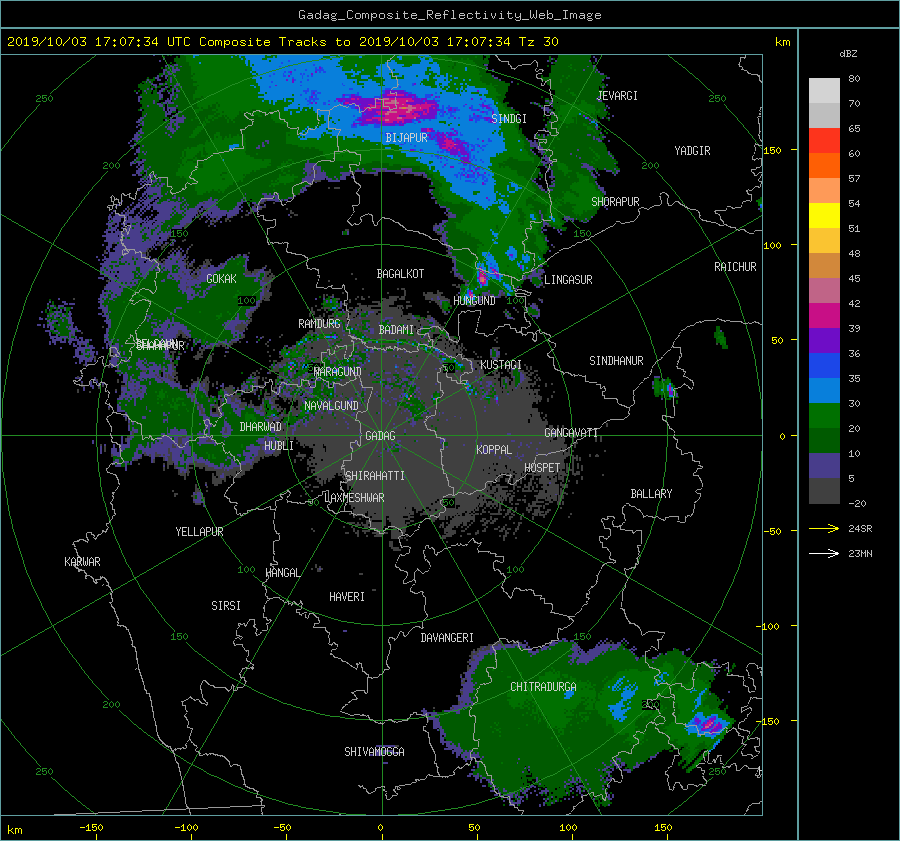The height and width of the screenshot is (841, 900).
Task: Click the NAVALGUND city label
Action: (x=331, y=405)
